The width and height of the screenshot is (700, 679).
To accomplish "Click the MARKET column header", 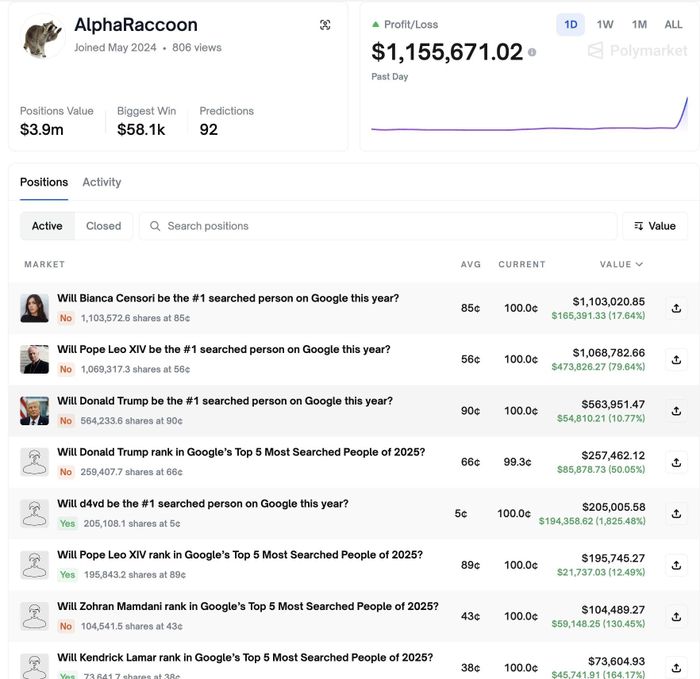I will click(45, 264).
